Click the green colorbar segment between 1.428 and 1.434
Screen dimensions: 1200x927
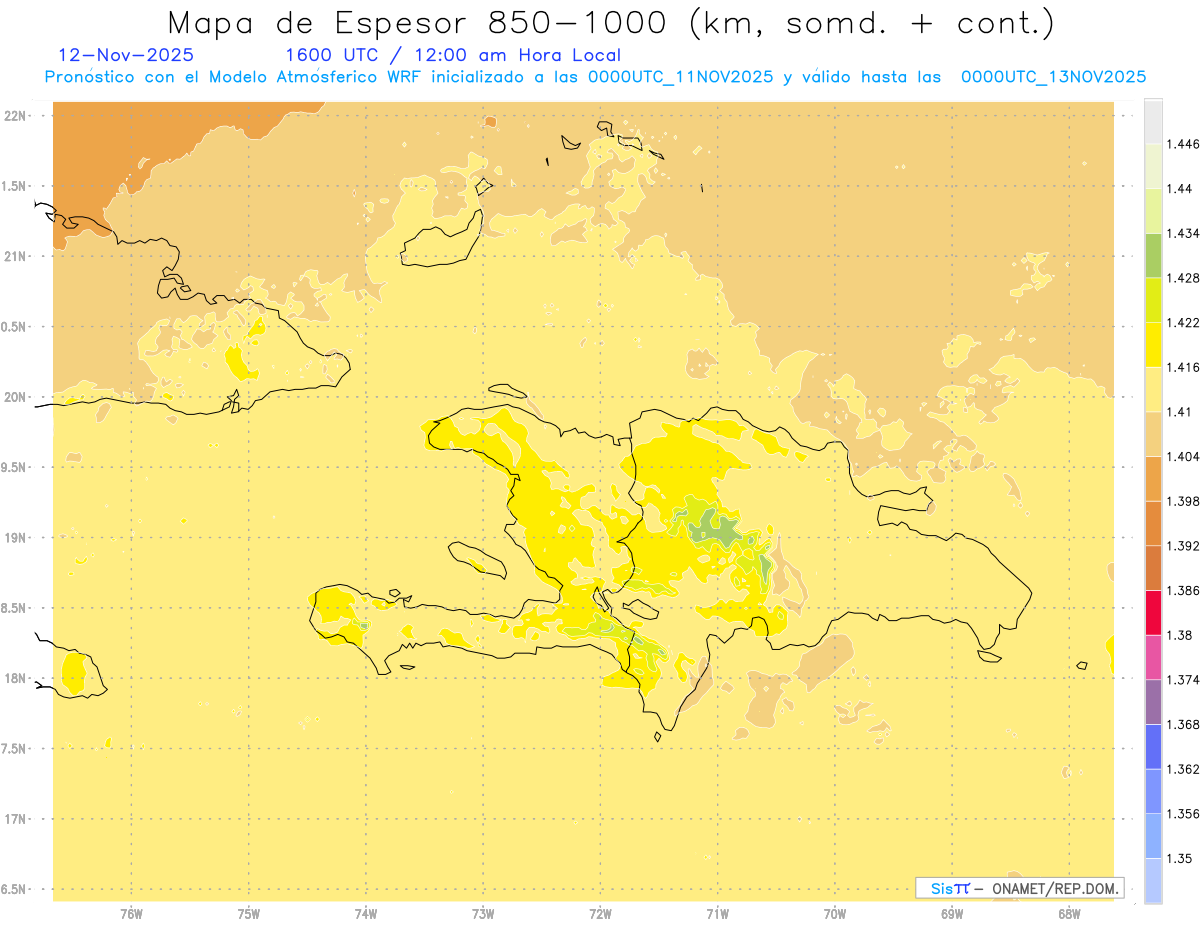coord(1153,255)
